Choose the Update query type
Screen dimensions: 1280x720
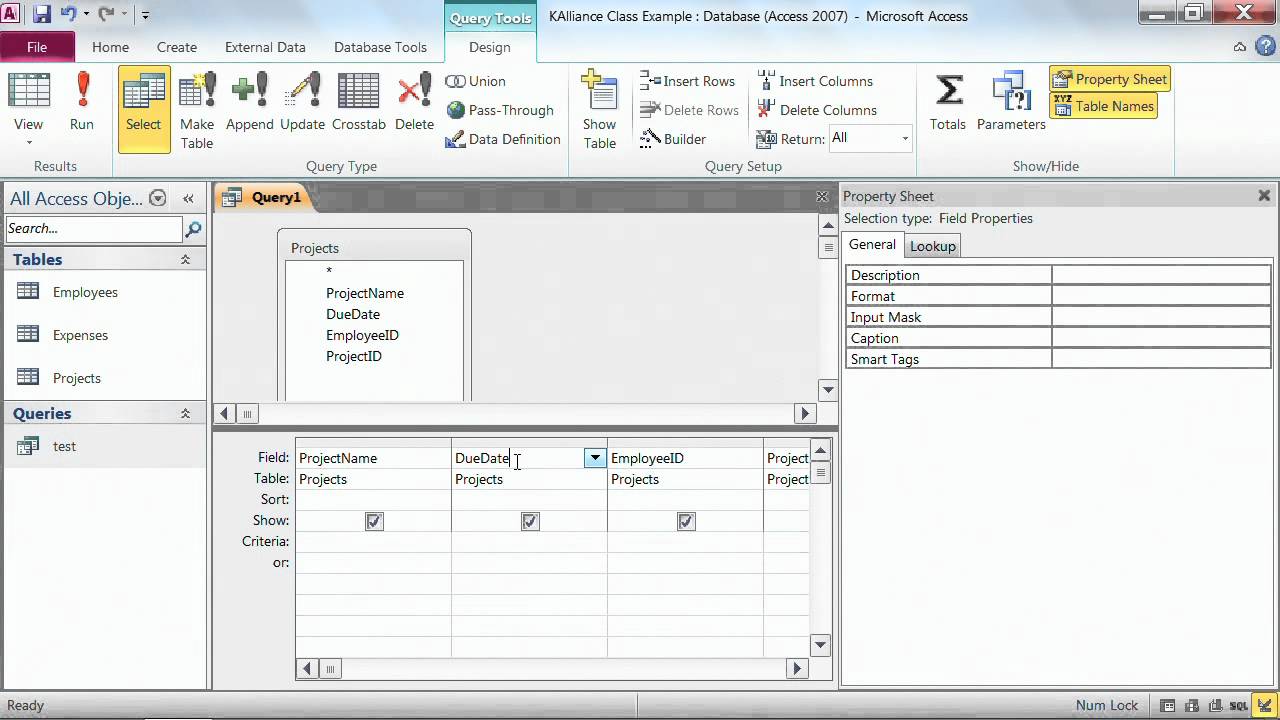pyautogui.click(x=302, y=103)
